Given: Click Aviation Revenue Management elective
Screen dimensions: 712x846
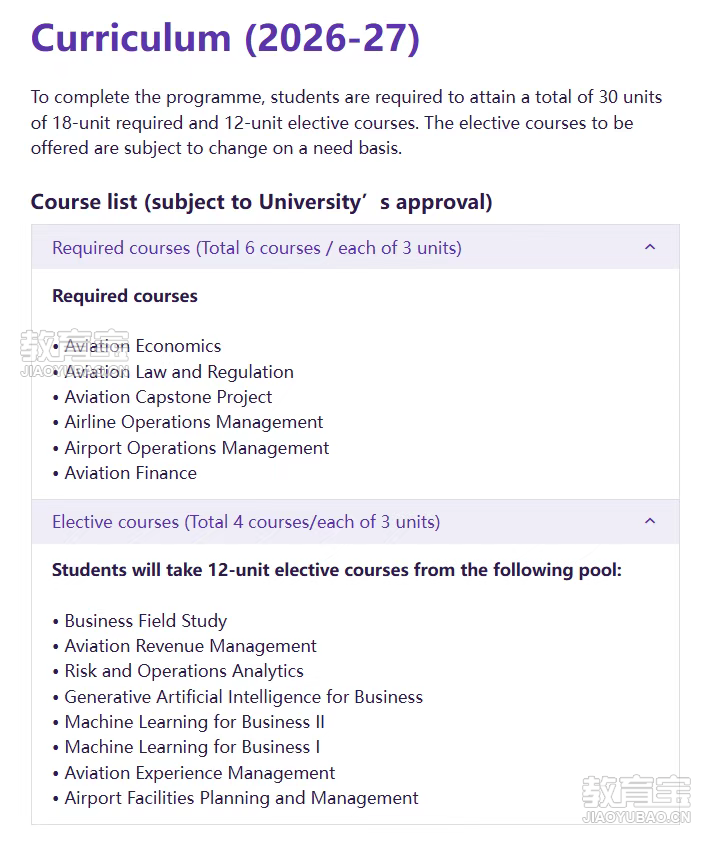Looking at the screenshot, I should pos(190,646).
